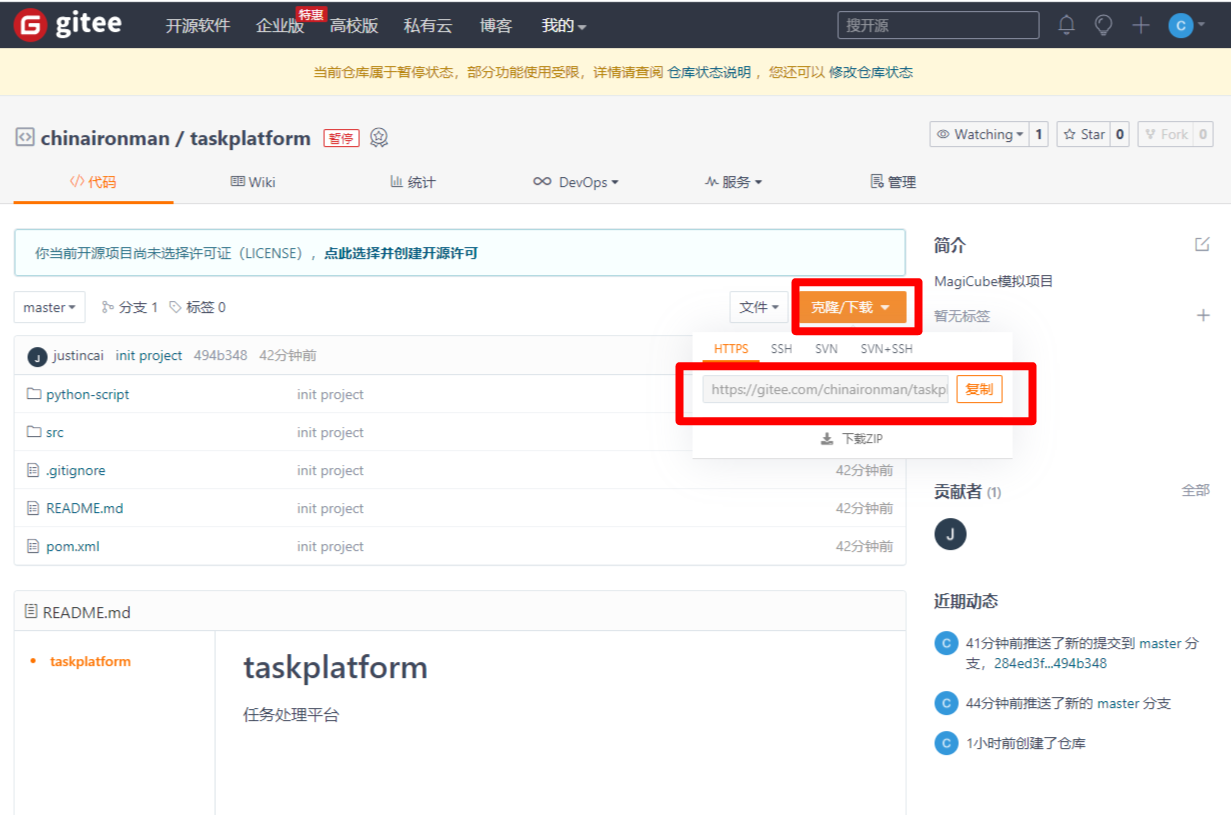Click the 下载ZIP download icon

tap(827, 439)
